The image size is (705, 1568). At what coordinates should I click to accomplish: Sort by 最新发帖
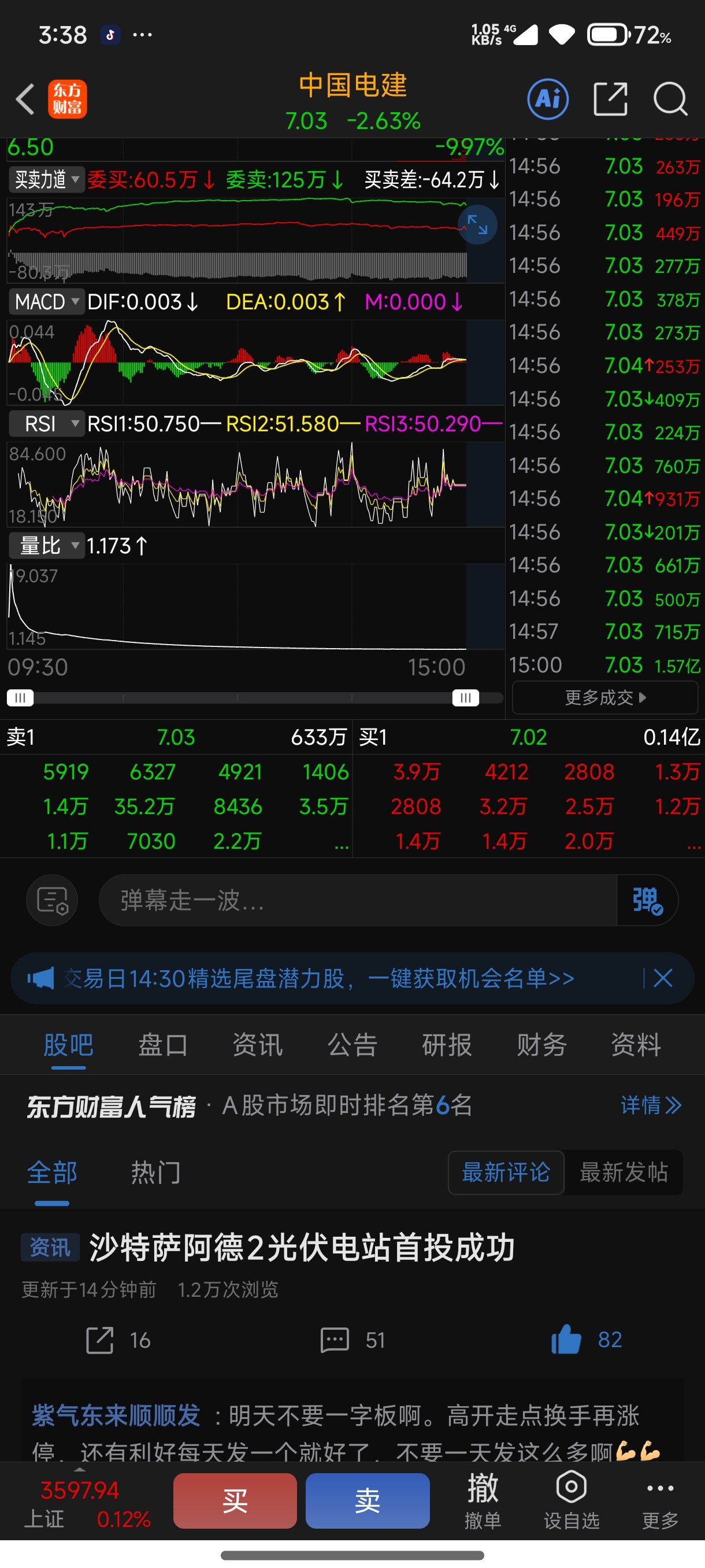click(624, 1173)
